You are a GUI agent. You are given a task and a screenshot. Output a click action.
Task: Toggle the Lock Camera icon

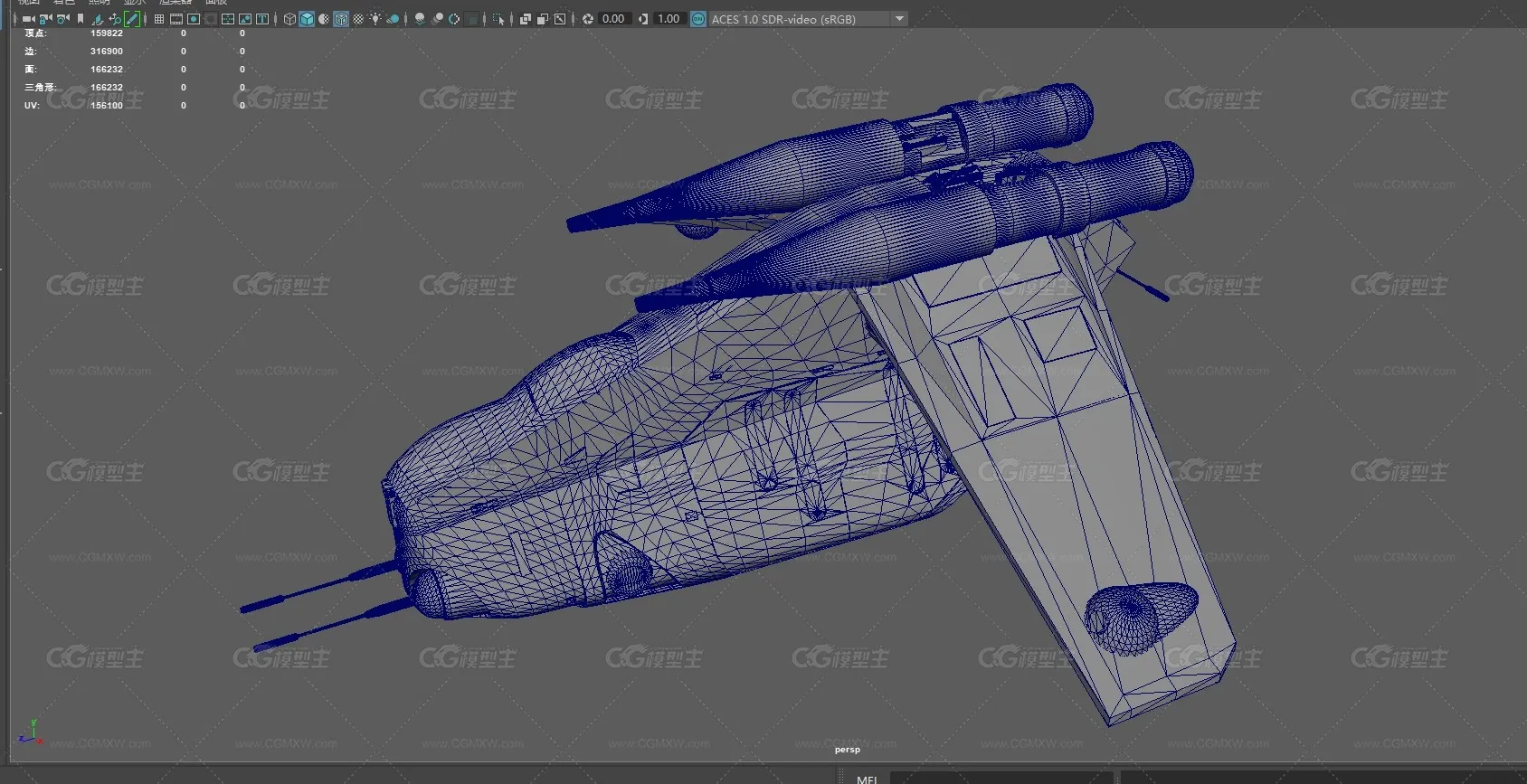pyautogui.click(x=45, y=19)
